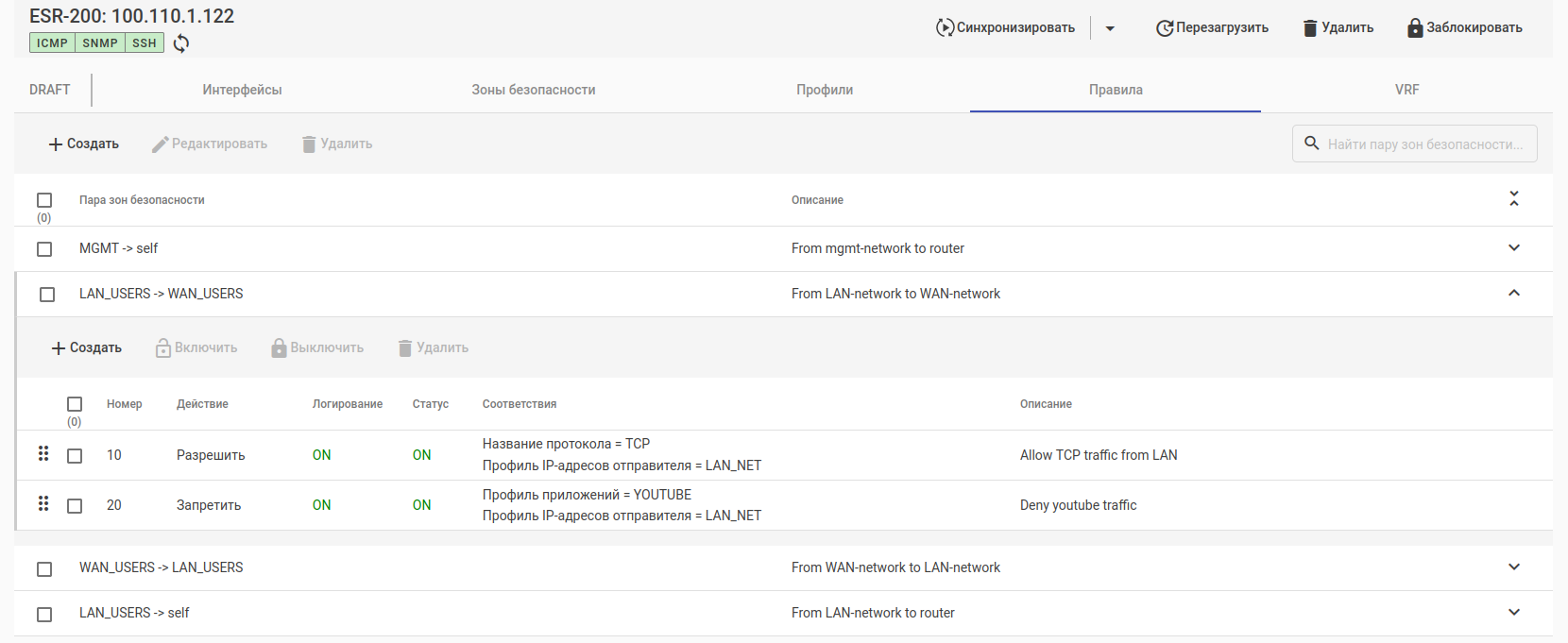This screenshot has height=643, width=1568.
Task: Click the Заблокировать lock icon
Action: coord(1414,27)
